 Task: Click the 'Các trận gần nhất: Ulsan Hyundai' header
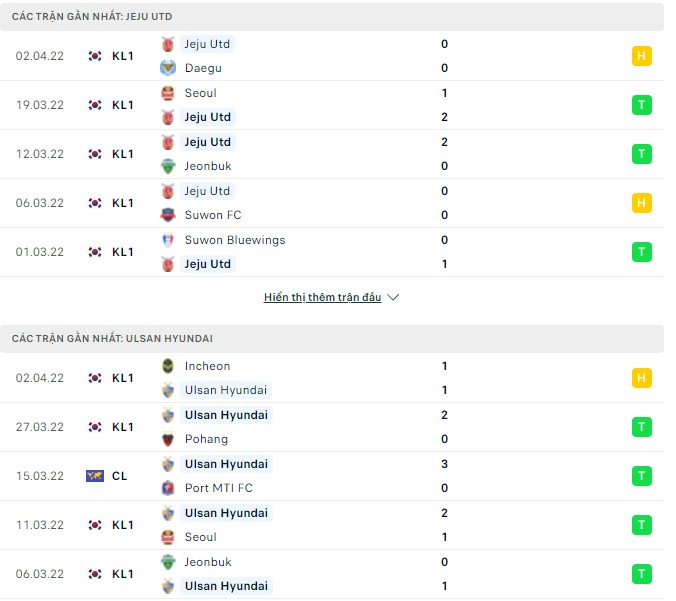click(112, 339)
